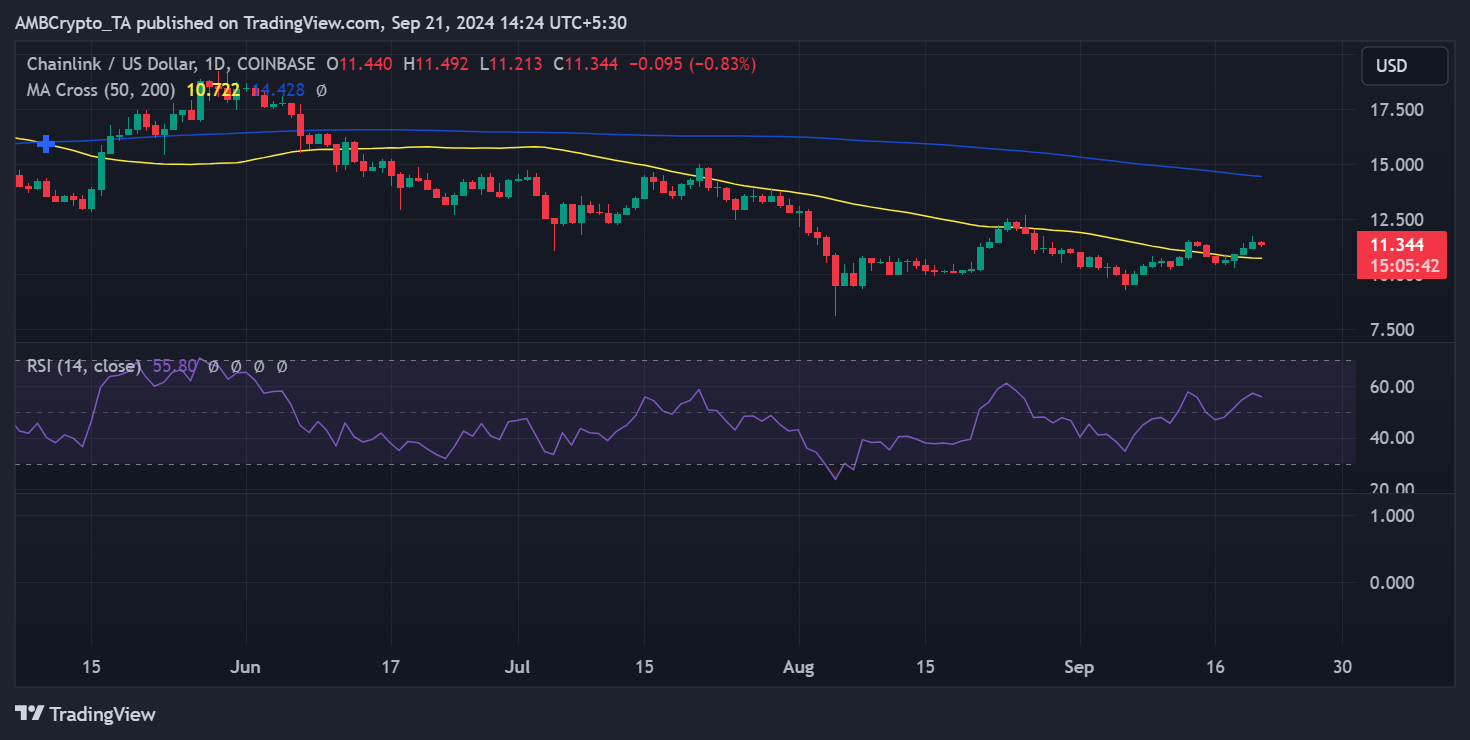
Task: Click the 17.500 price axis label
Action: click(1396, 109)
